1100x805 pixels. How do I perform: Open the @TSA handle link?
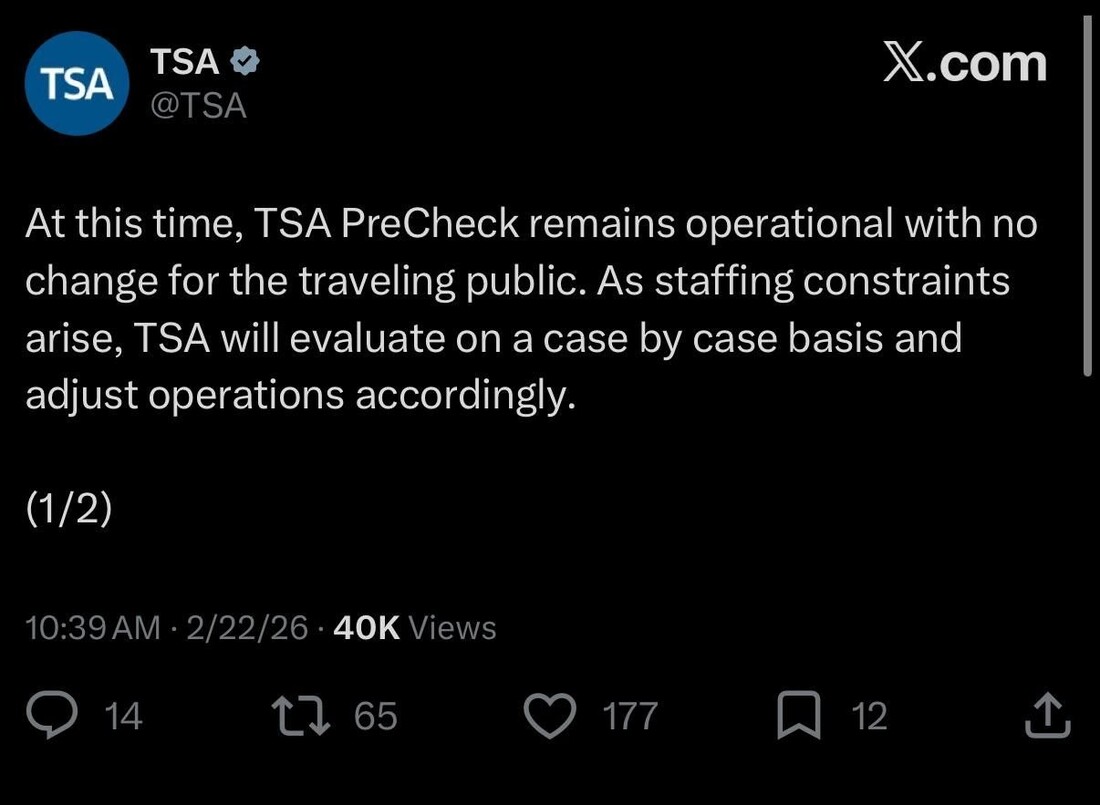(199, 105)
